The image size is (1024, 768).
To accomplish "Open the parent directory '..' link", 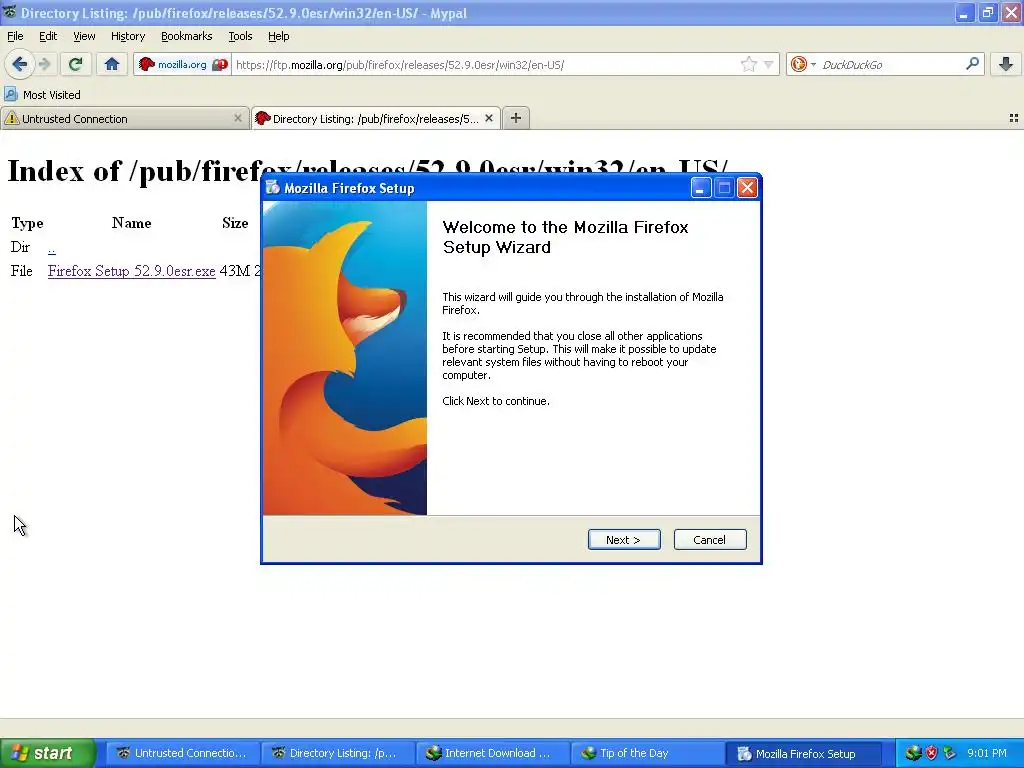I will pyautogui.click(x=52, y=248).
